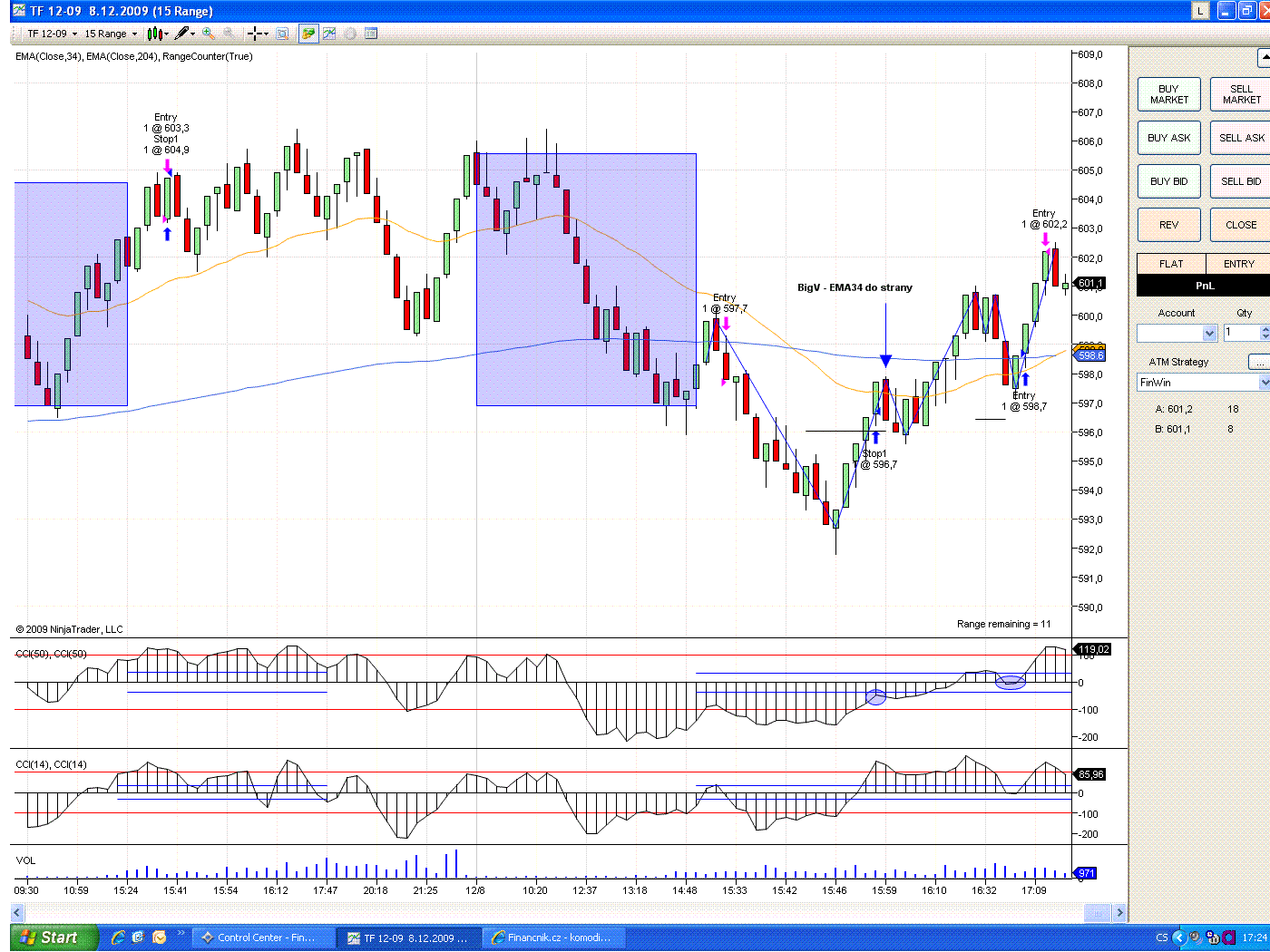Toggle the Chart Trader toolbar icon
The height and width of the screenshot is (952, 1270).
pyautogui.click(x=308, y=34)
